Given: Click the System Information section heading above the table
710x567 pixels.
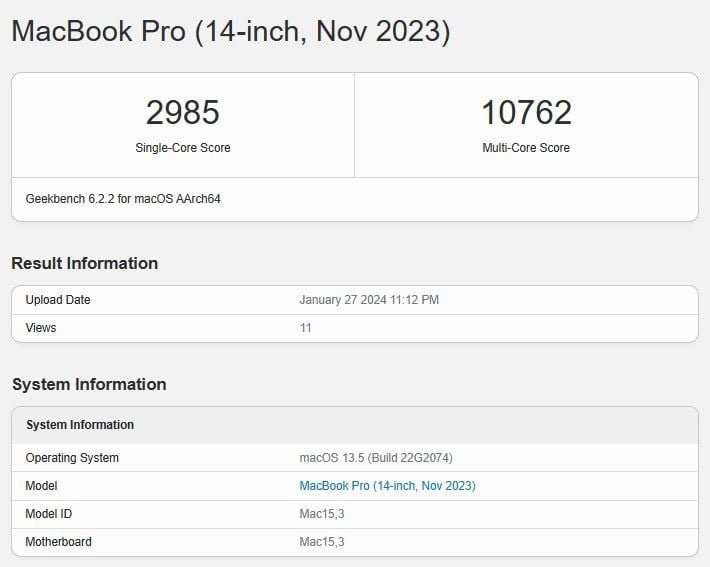Looking at the screenshot, I should point(89,384).
